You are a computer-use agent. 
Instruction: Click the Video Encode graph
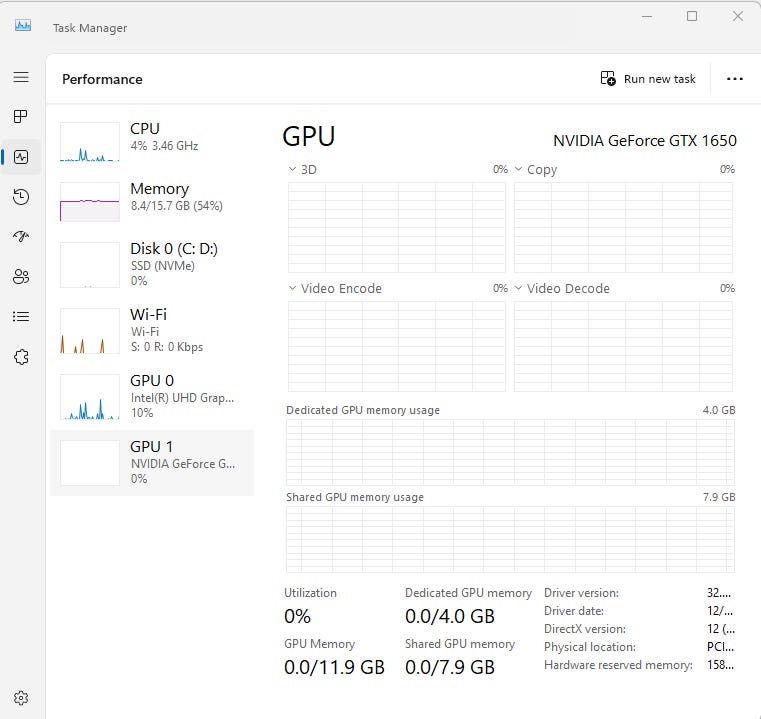[x=397, y=346]
